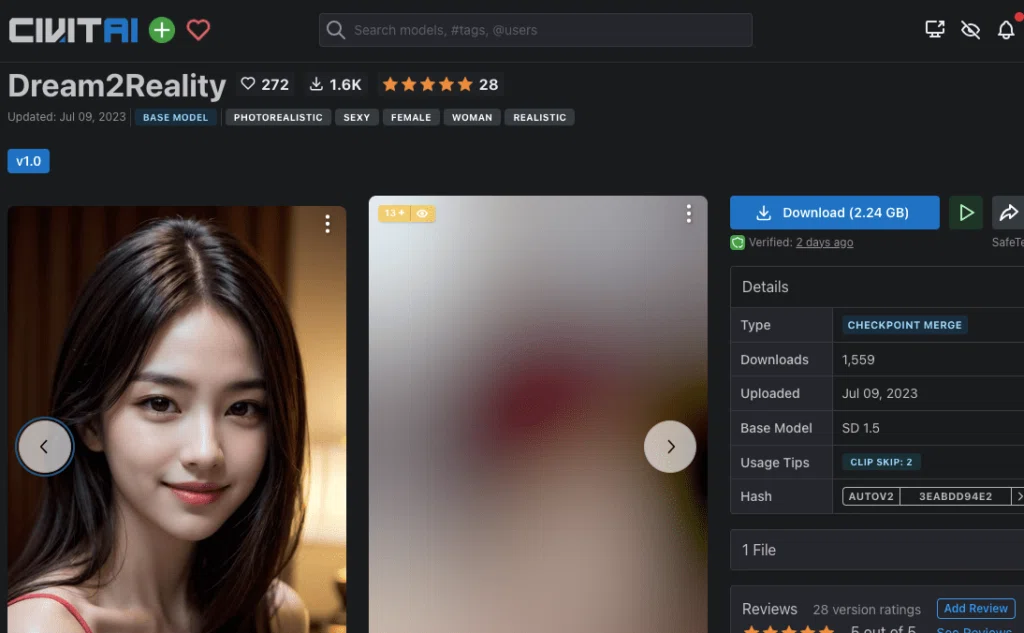Select the REALISTIC tag

click(539, 118)
